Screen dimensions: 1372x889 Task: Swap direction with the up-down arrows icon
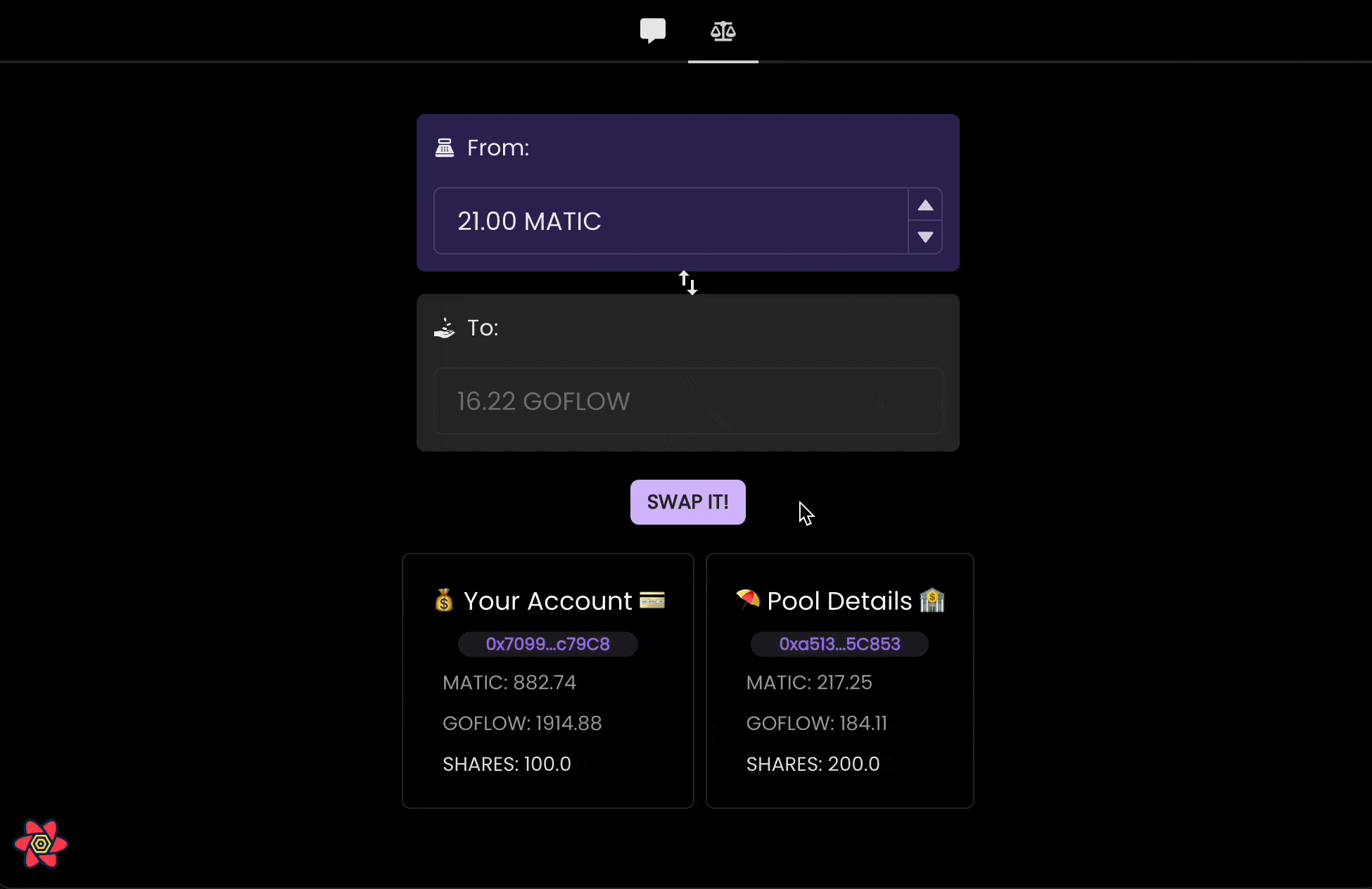pyautogui.click(x=688, y=283)
